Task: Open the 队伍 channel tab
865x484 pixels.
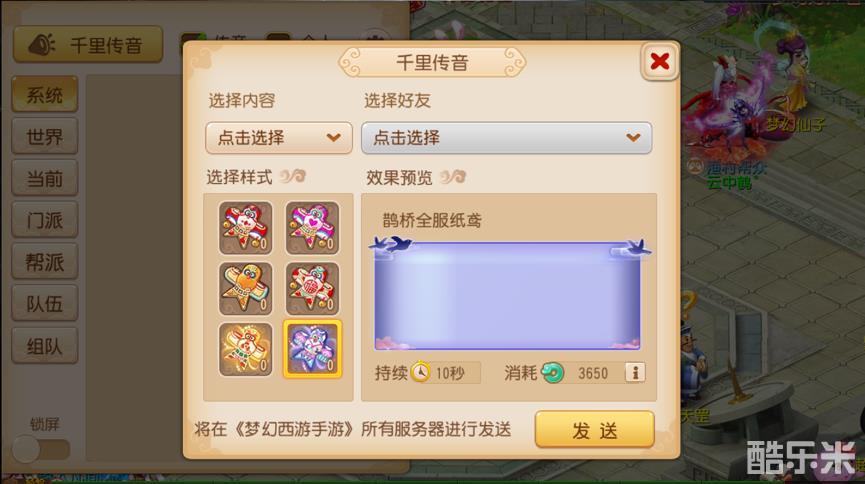Action: pos(45,304)
